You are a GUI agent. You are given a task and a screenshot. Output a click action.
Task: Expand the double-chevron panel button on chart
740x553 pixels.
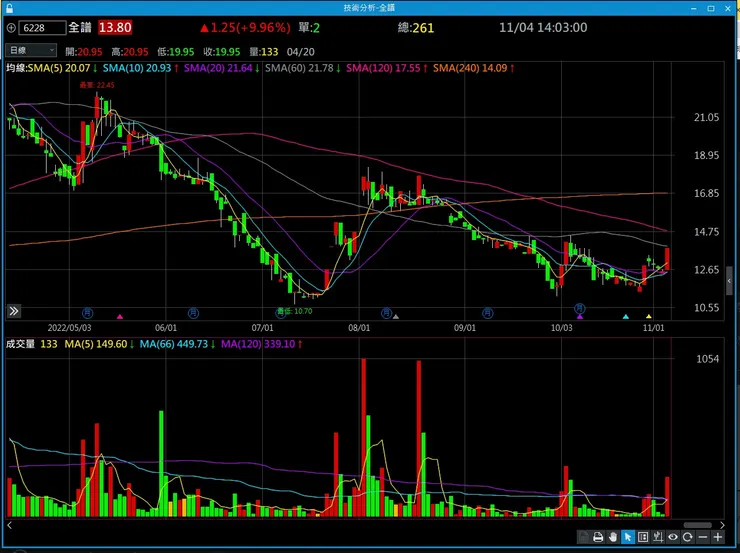point(14,311)
